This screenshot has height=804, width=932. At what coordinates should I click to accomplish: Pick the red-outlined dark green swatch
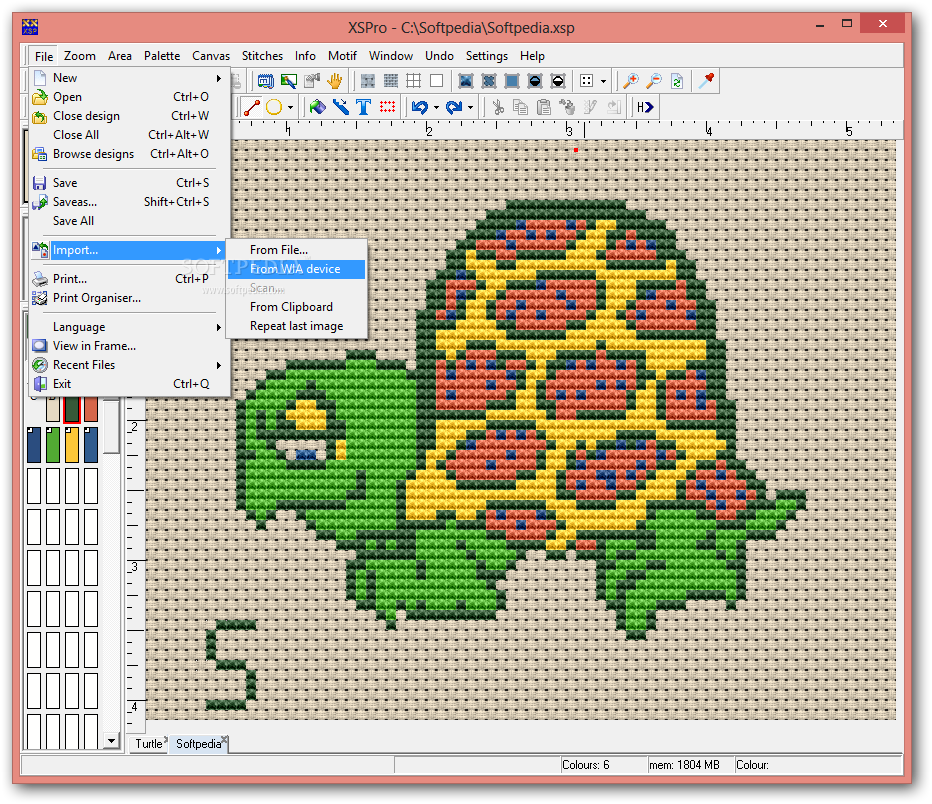(x=72, y=409)
